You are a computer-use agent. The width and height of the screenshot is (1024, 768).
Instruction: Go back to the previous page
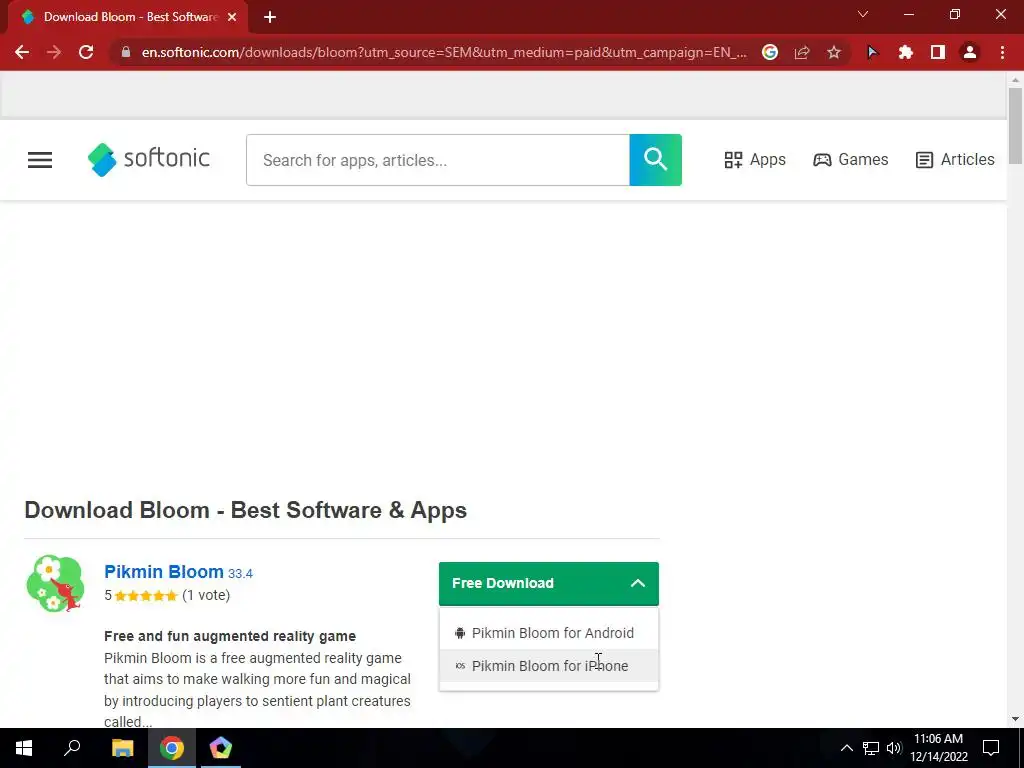pyautogui.click(x=22, y=52)
